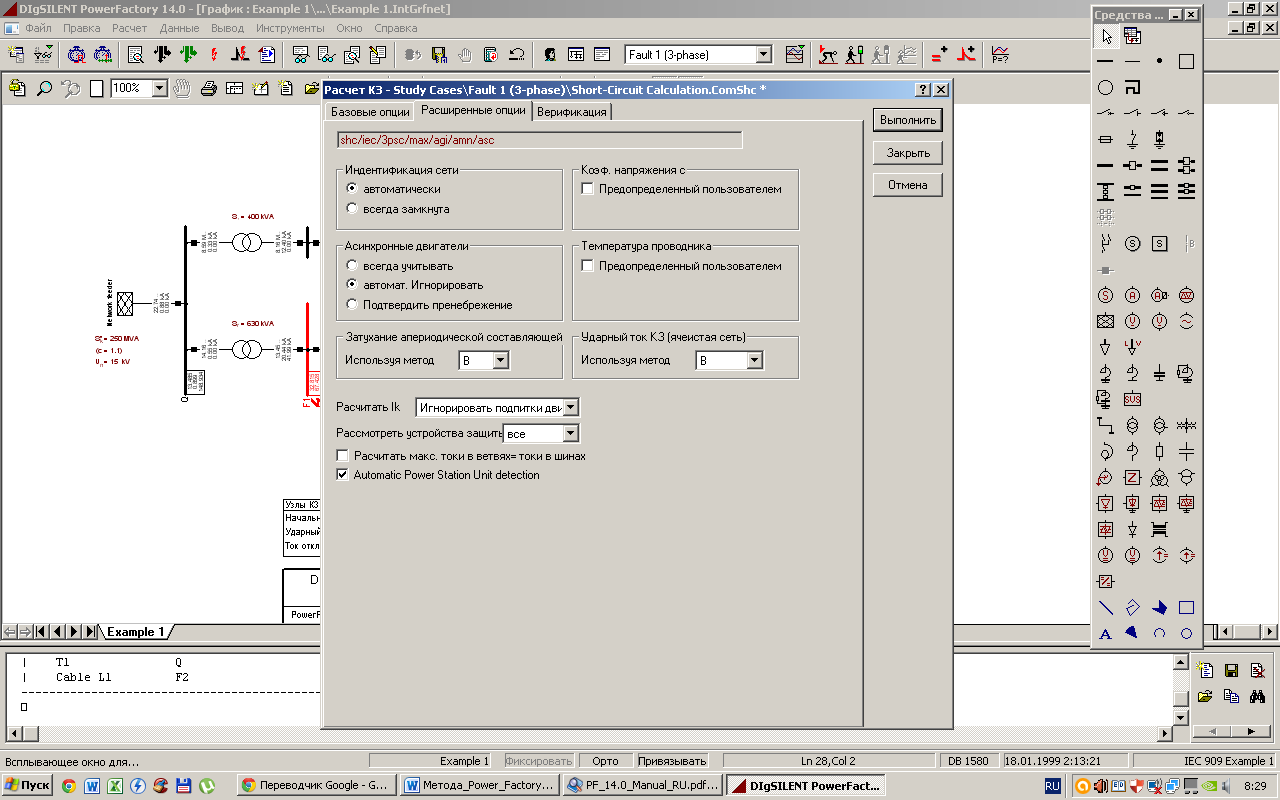1280x800 pixels.
Task: Select the synchronous machine 'S' circle tool
Action: 1105,295
